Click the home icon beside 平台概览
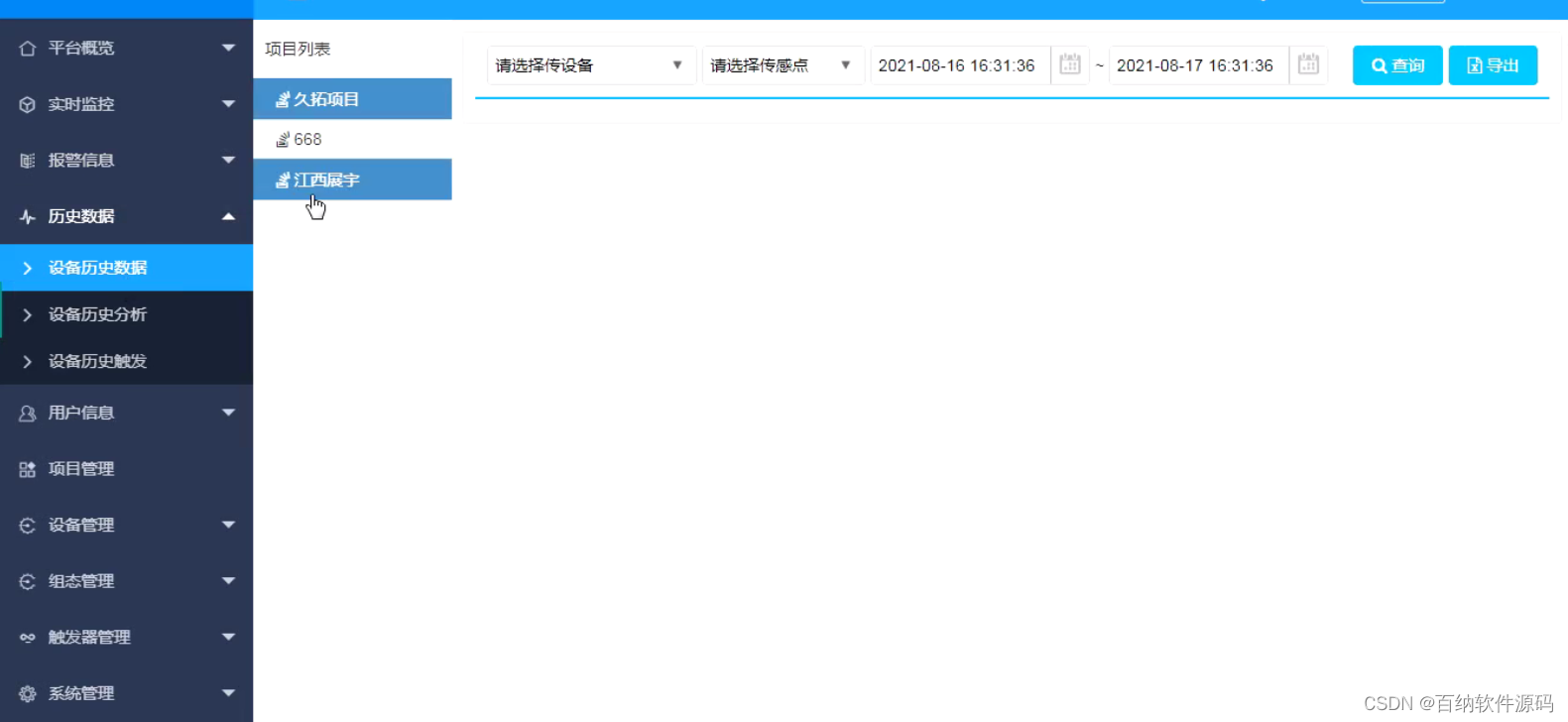 click(28, 48)
